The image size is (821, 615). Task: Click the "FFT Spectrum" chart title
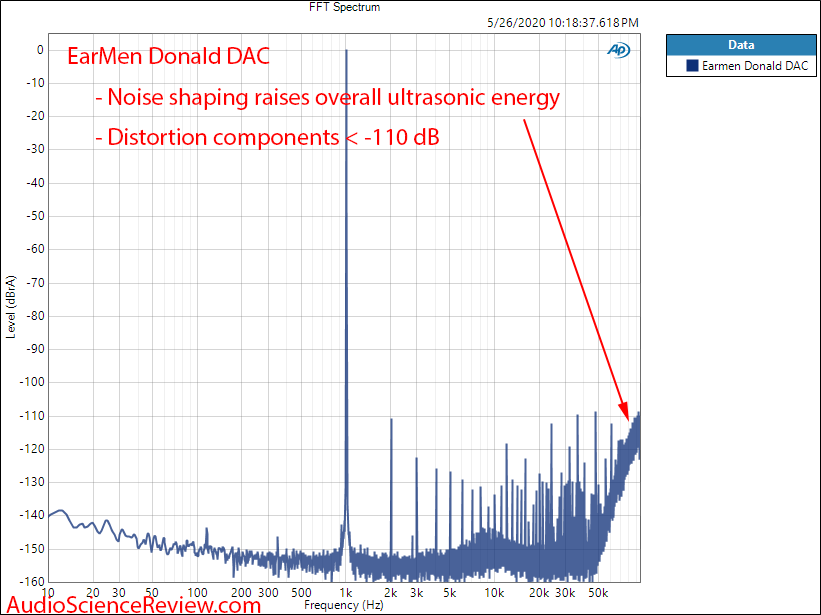345,7
